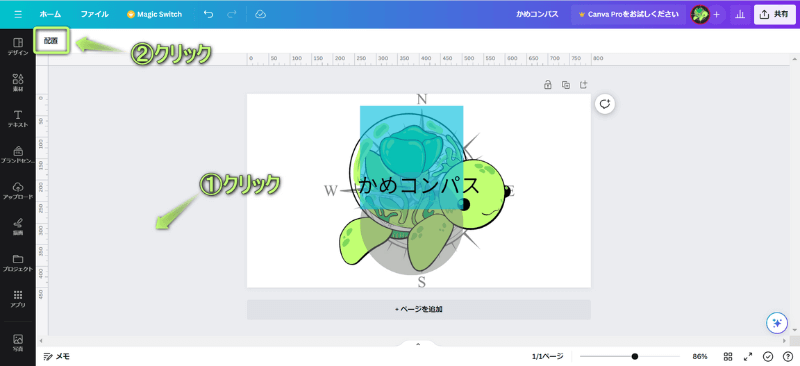The width and height of the screenshot is (800, 366).
Task: Select the design title かめコンパス in the header
Action: point(537,14)
